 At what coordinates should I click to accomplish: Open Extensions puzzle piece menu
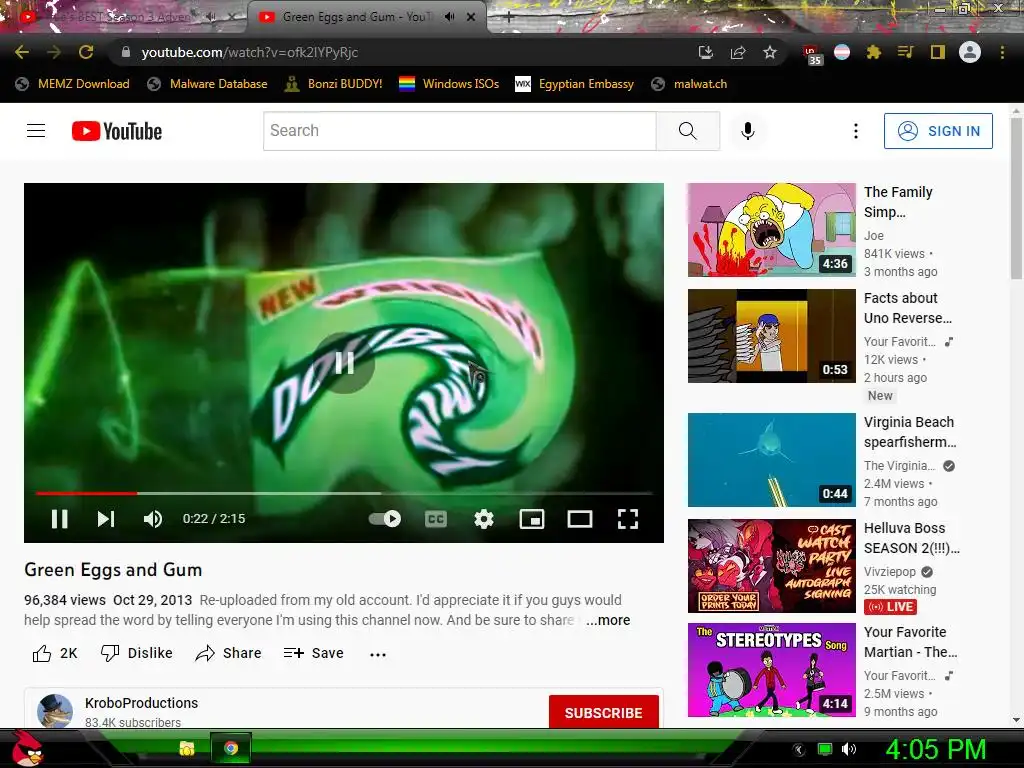[874, 52]
